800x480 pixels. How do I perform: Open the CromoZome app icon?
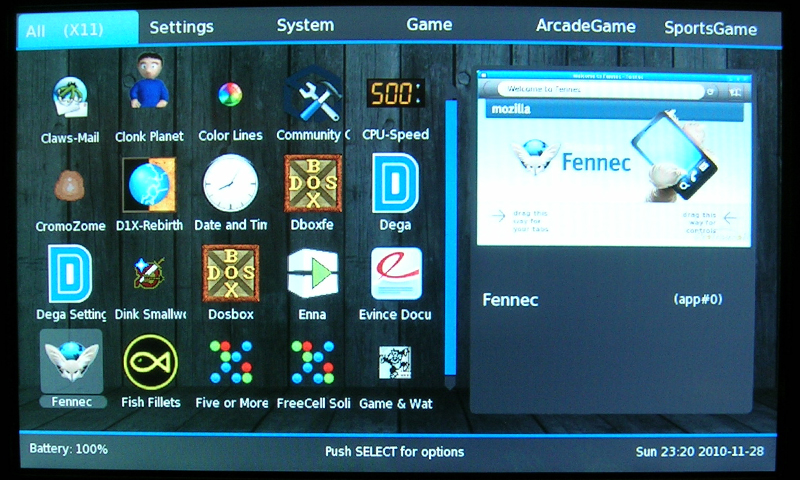[x=69, y=186]
